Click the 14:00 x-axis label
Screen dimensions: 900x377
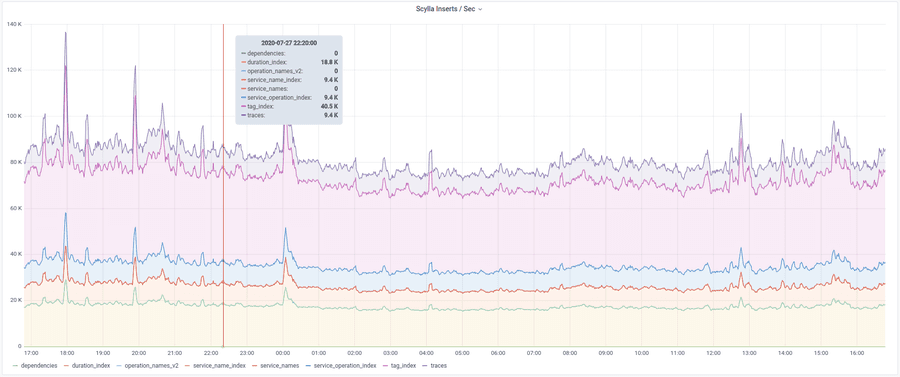point(785,353)
